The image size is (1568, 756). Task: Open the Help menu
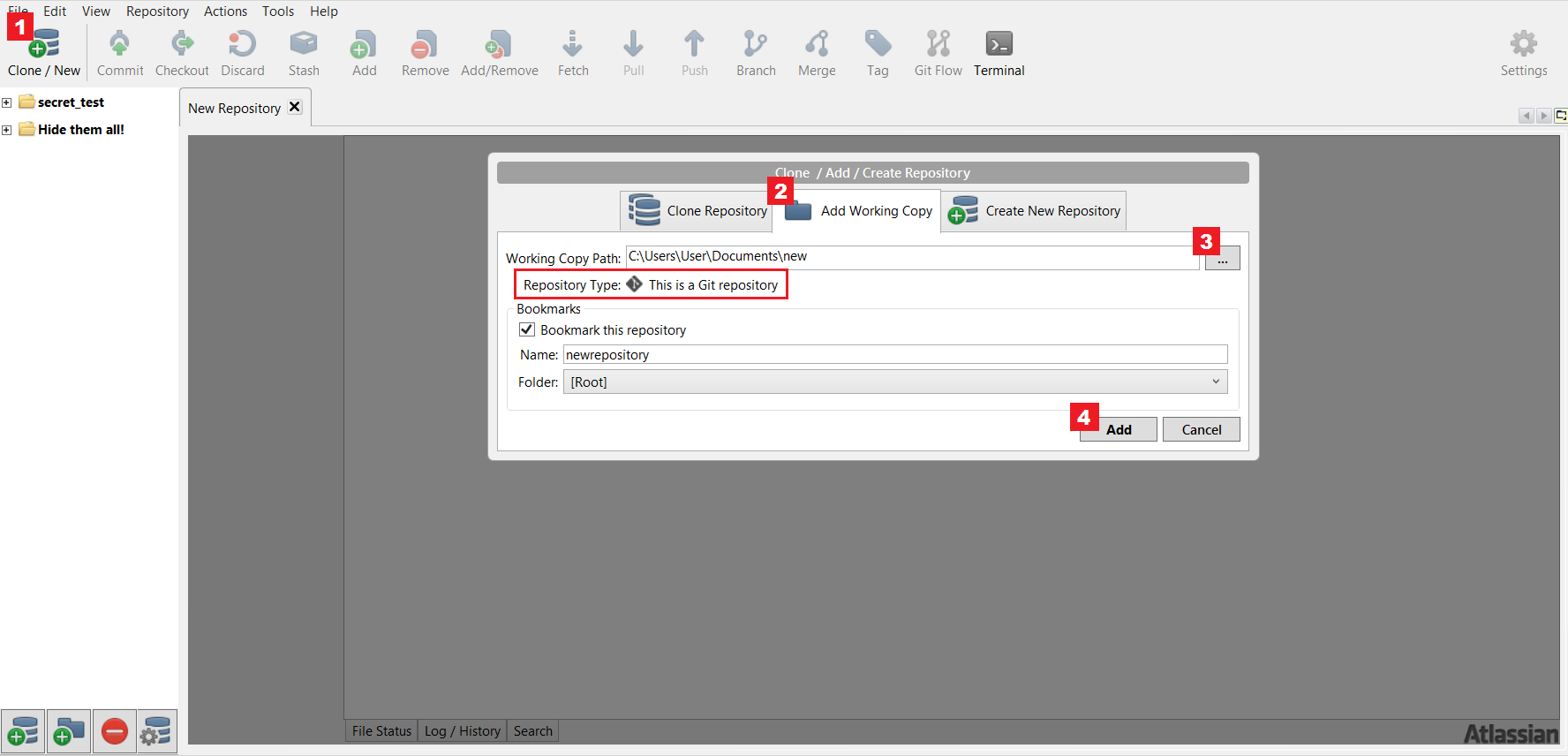tap(324, 11)
